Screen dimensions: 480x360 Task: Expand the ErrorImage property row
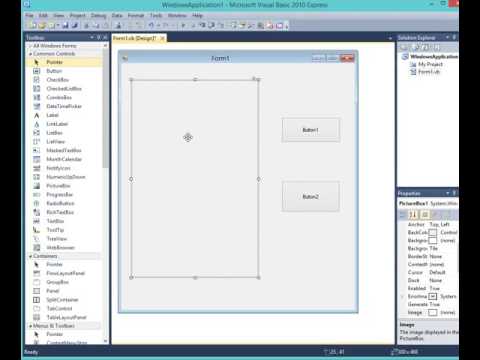[x=402, y=296]
